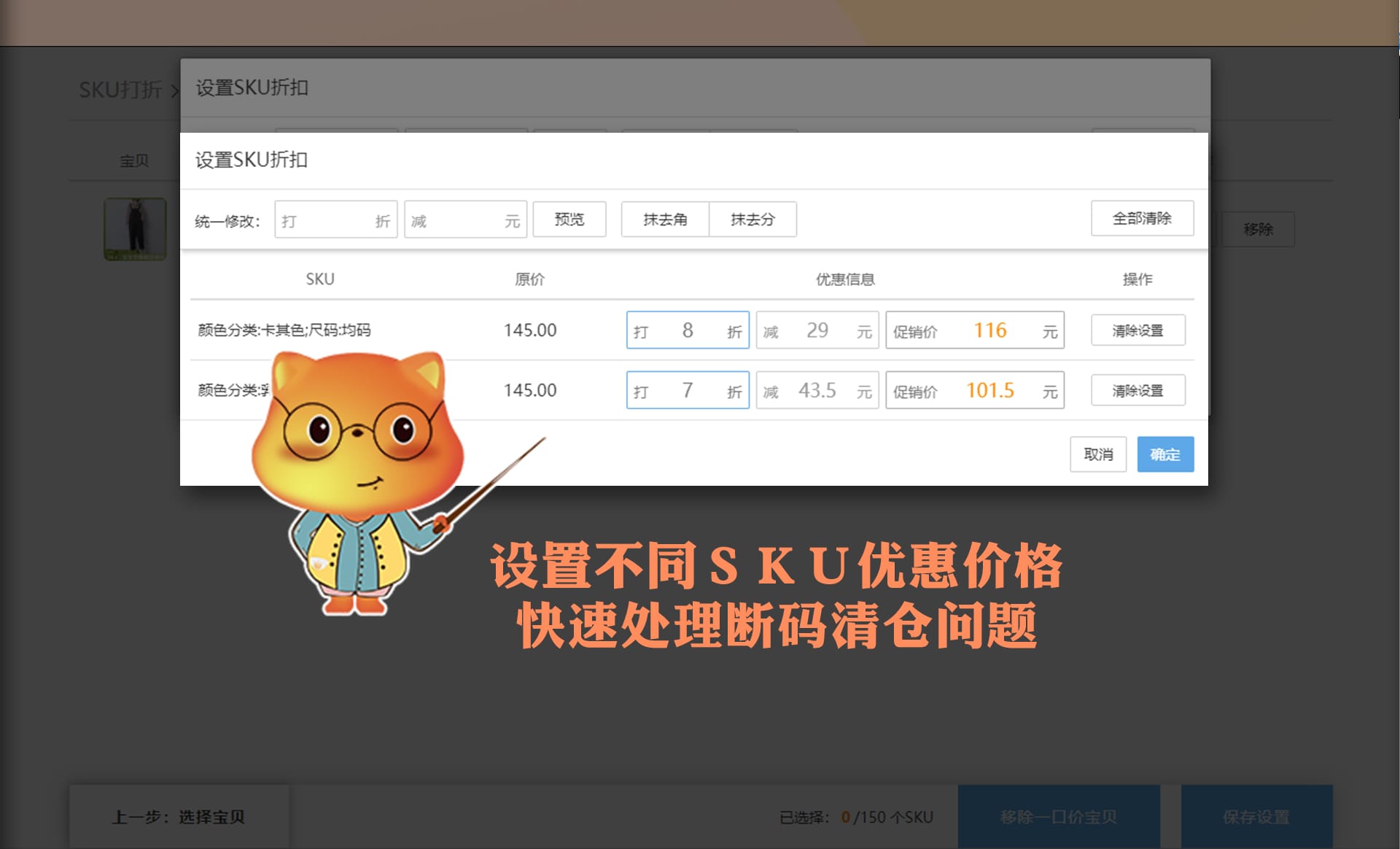Click the 移除一口价宝贝 button
This screenshot has width=1400, height=849.
pyautogui.click(x=1059, y=817)
